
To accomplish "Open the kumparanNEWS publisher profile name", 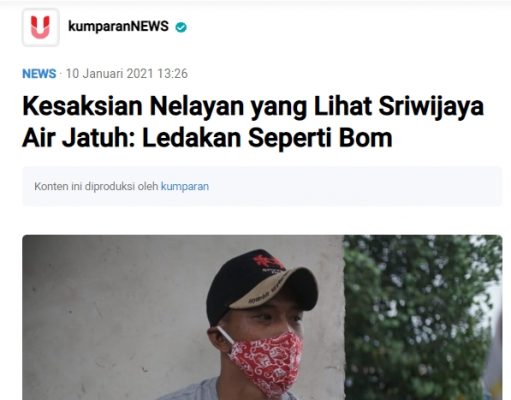I will click(x=118, y=26).
